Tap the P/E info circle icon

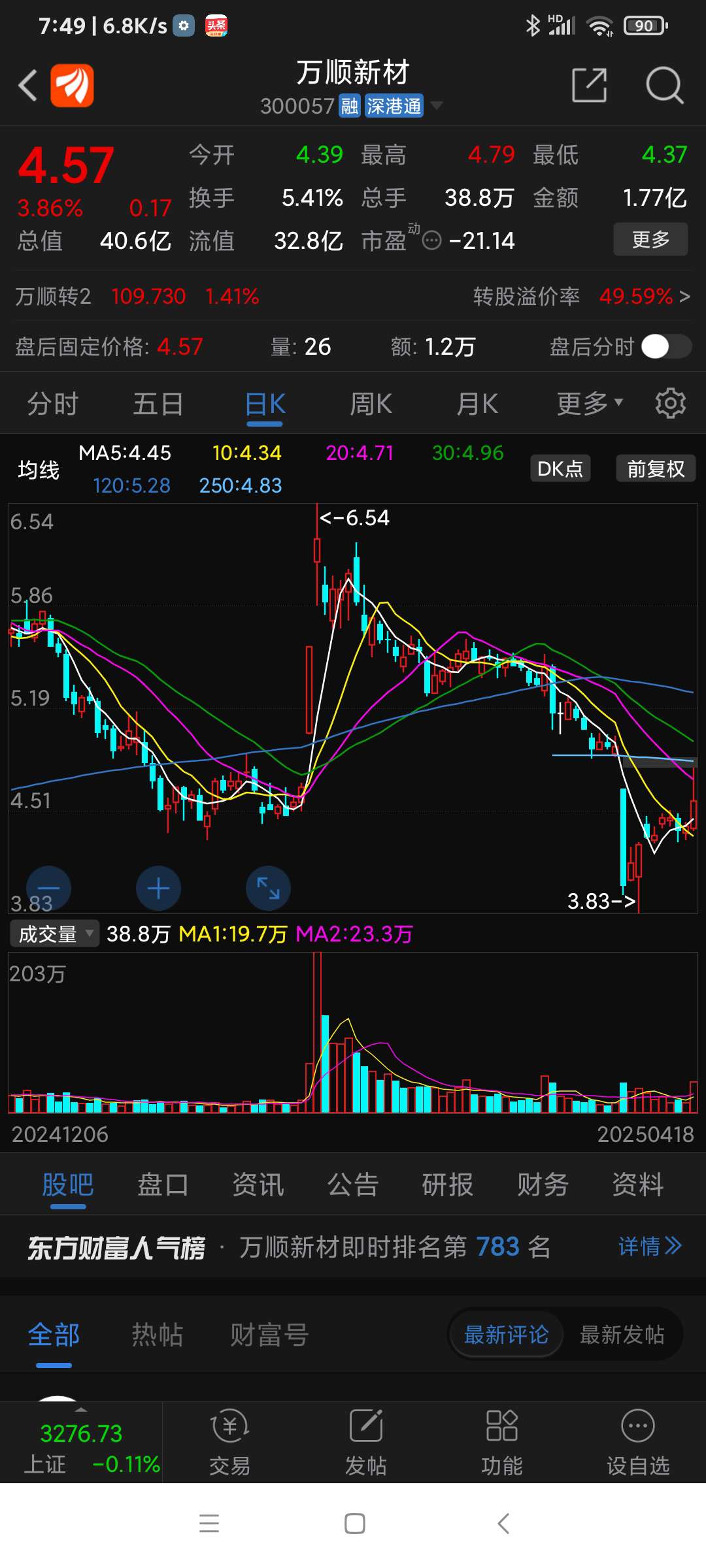(432, 241)
